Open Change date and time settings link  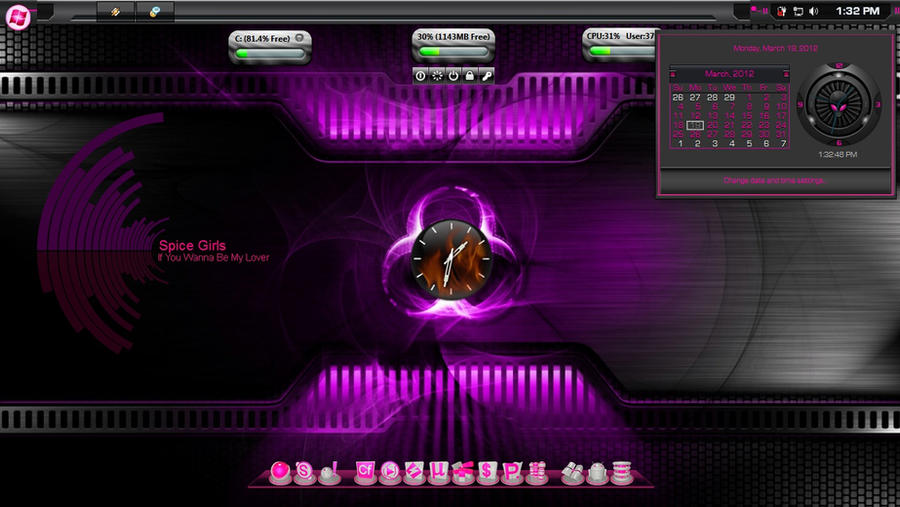pos(774,180)
